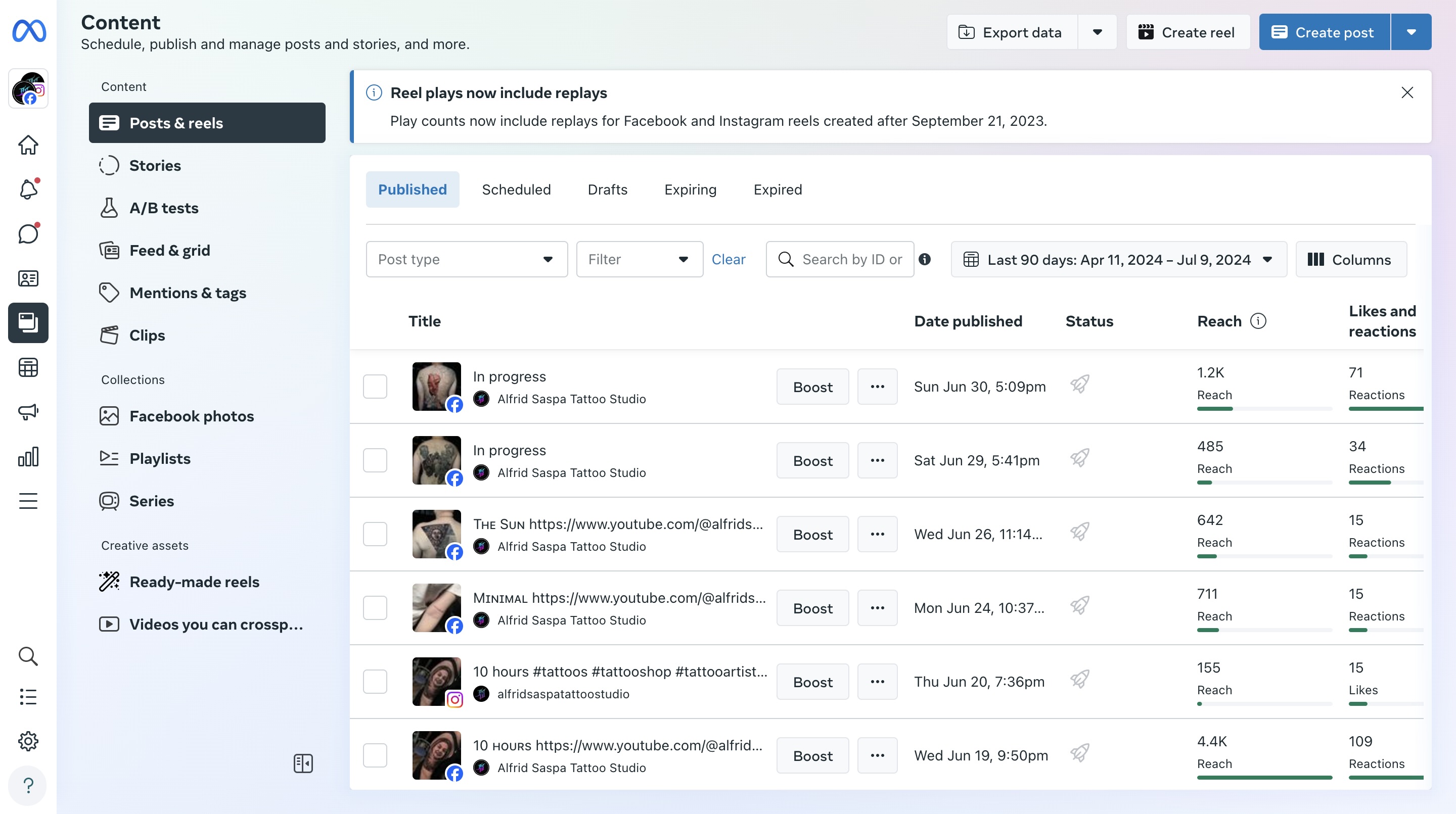
Task: Select checkbox for Sun Jun 30 post
Action: (375, 387)
